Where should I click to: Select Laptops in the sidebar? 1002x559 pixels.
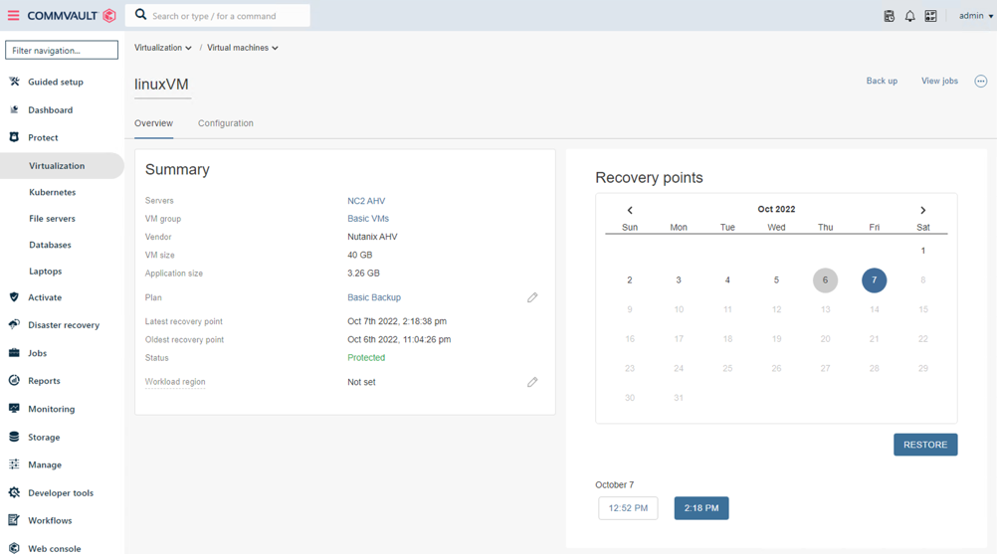coord(45,271)
